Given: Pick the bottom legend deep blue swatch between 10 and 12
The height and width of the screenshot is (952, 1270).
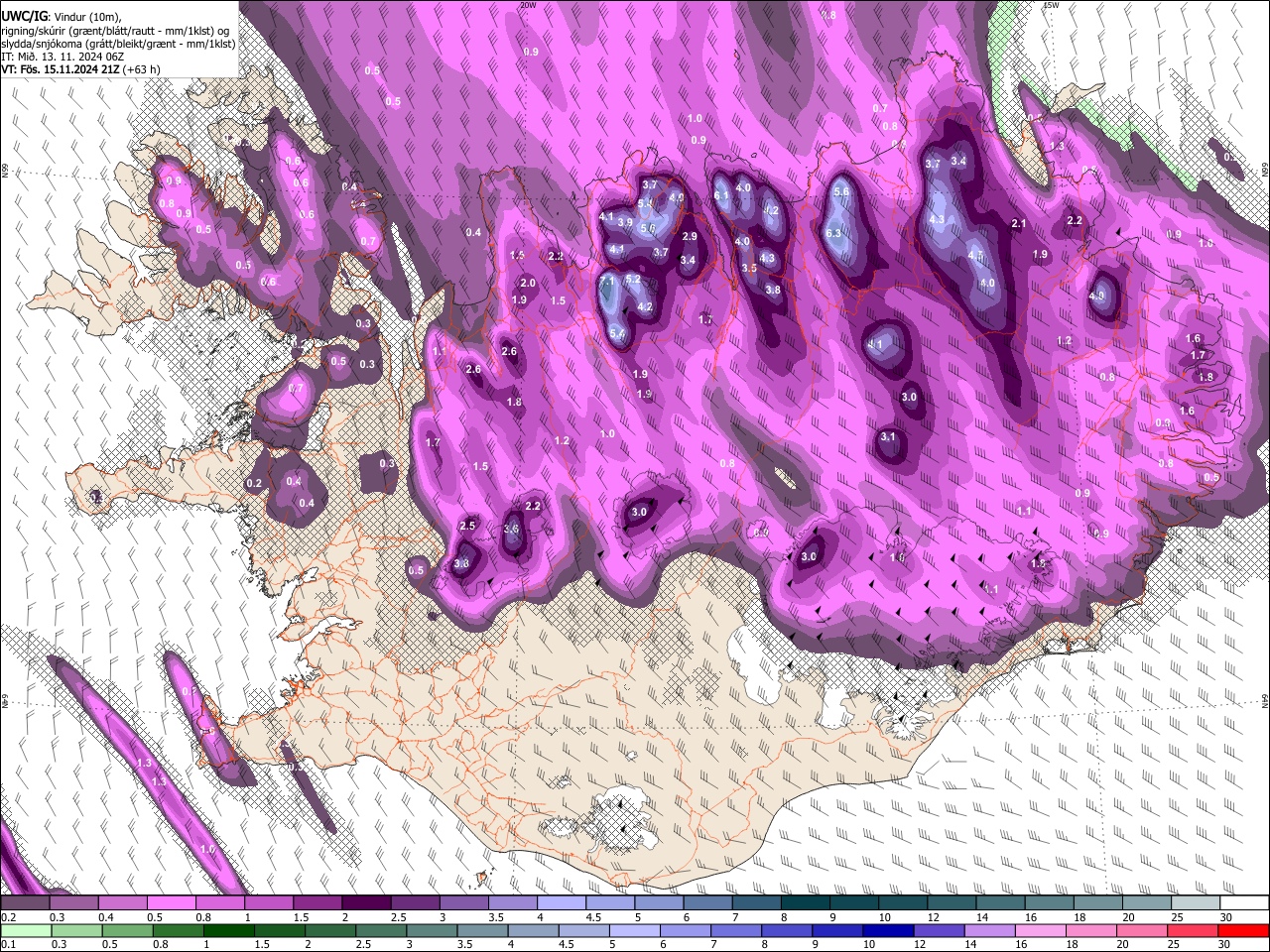Looking at the screenshot, I should pos(888,930).
